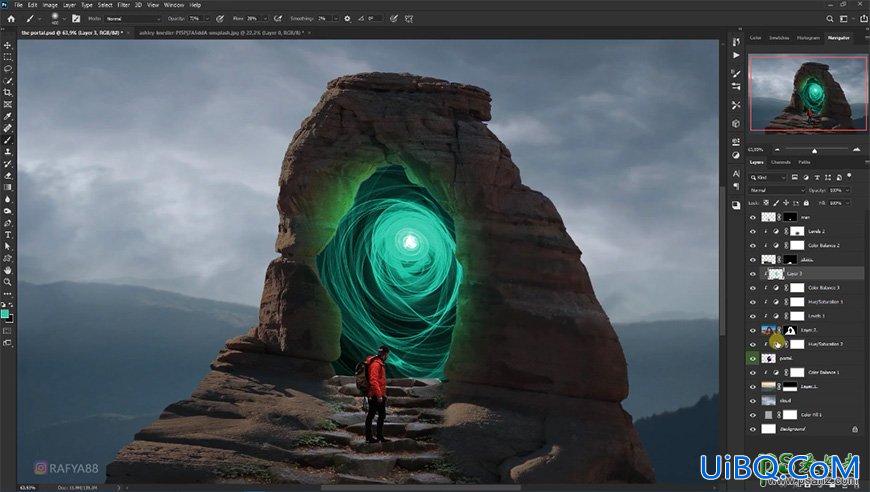Click the Navigator zoom slider handle
The height and width of the screenshot is (492, 870).
click(814, 150)
